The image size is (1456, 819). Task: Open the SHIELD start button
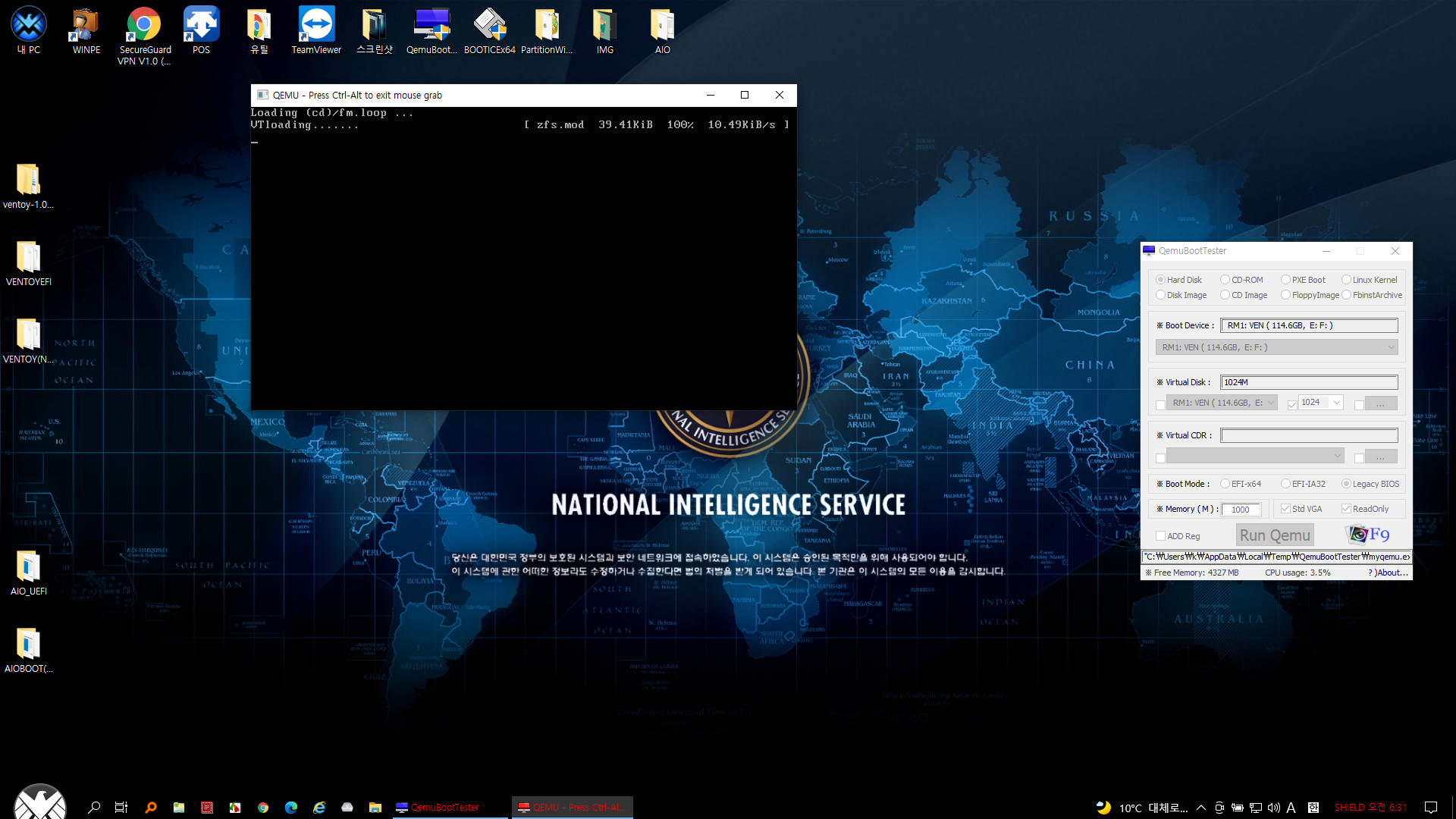click(x=39, y=802)
